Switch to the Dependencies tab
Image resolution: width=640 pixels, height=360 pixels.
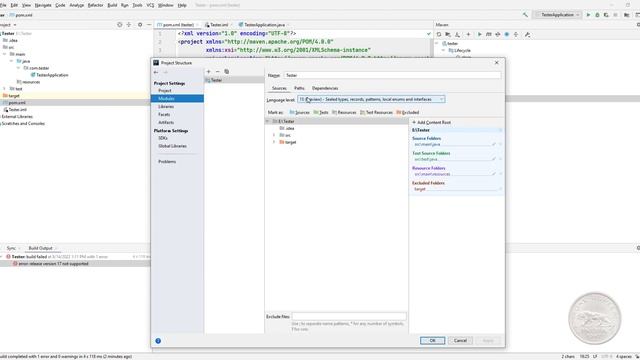click(325, 88)
